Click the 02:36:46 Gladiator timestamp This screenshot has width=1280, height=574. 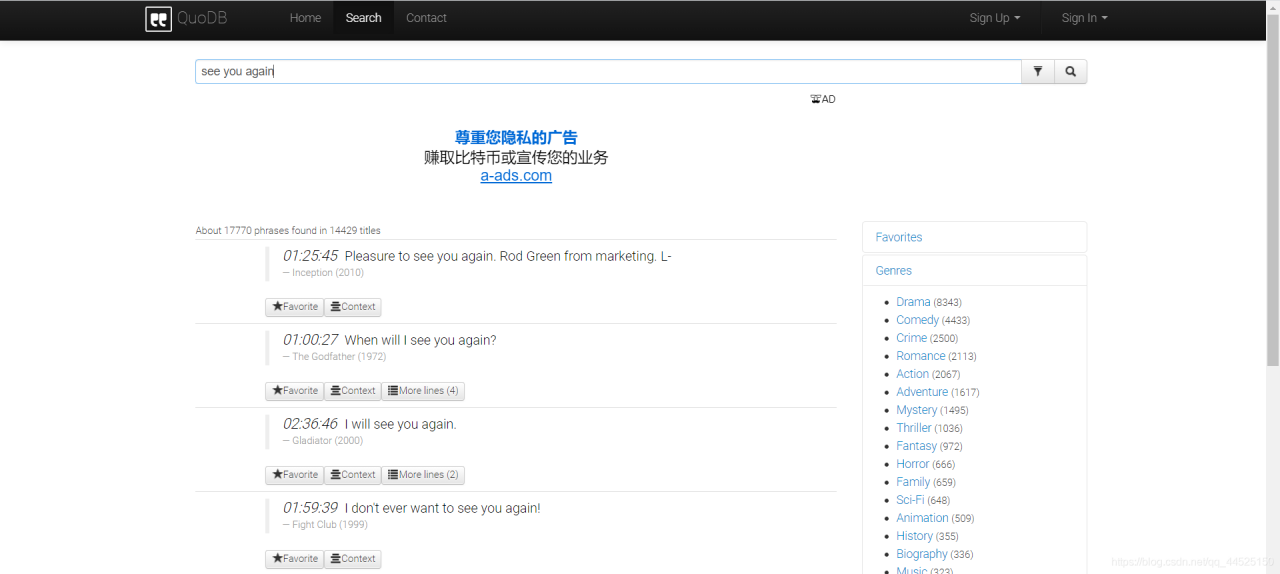click(310, 424)
